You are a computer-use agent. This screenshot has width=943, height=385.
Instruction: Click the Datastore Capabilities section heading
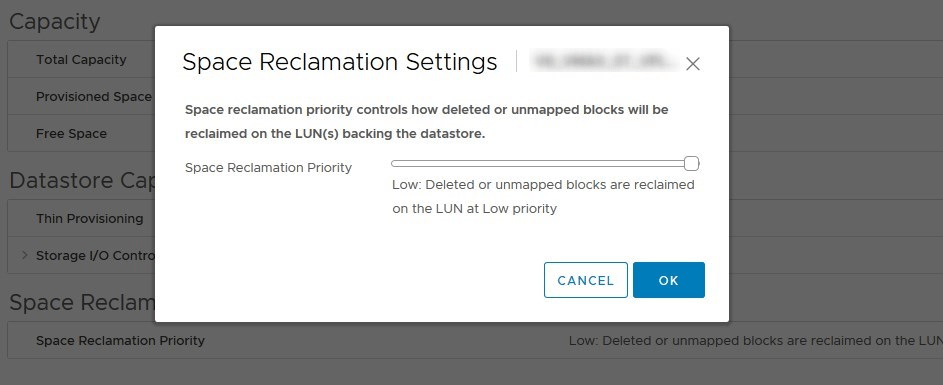82,180
